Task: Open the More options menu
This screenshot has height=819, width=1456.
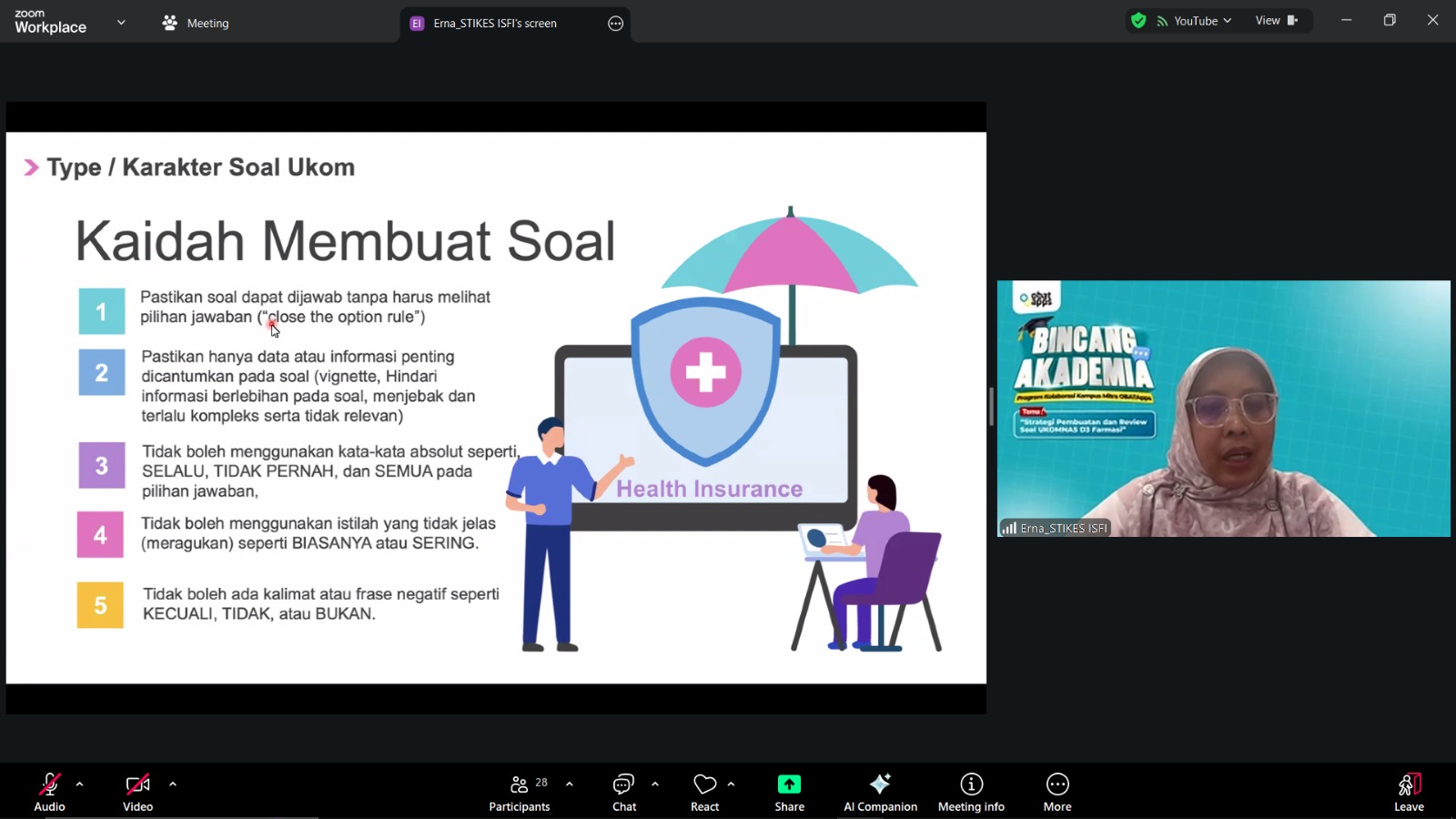Action: (1057, 792)
